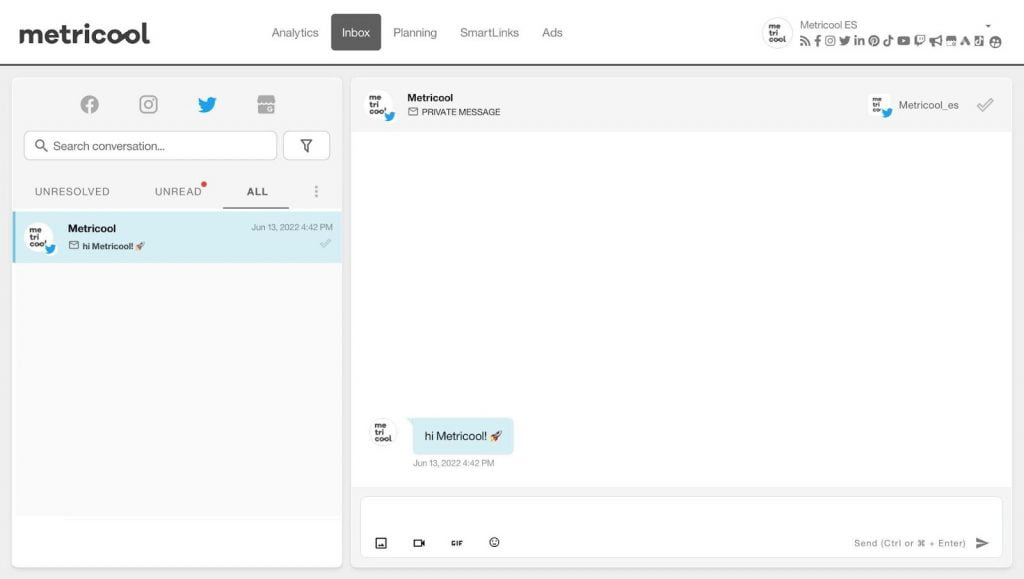Click the metricool logo

point(84,34)
